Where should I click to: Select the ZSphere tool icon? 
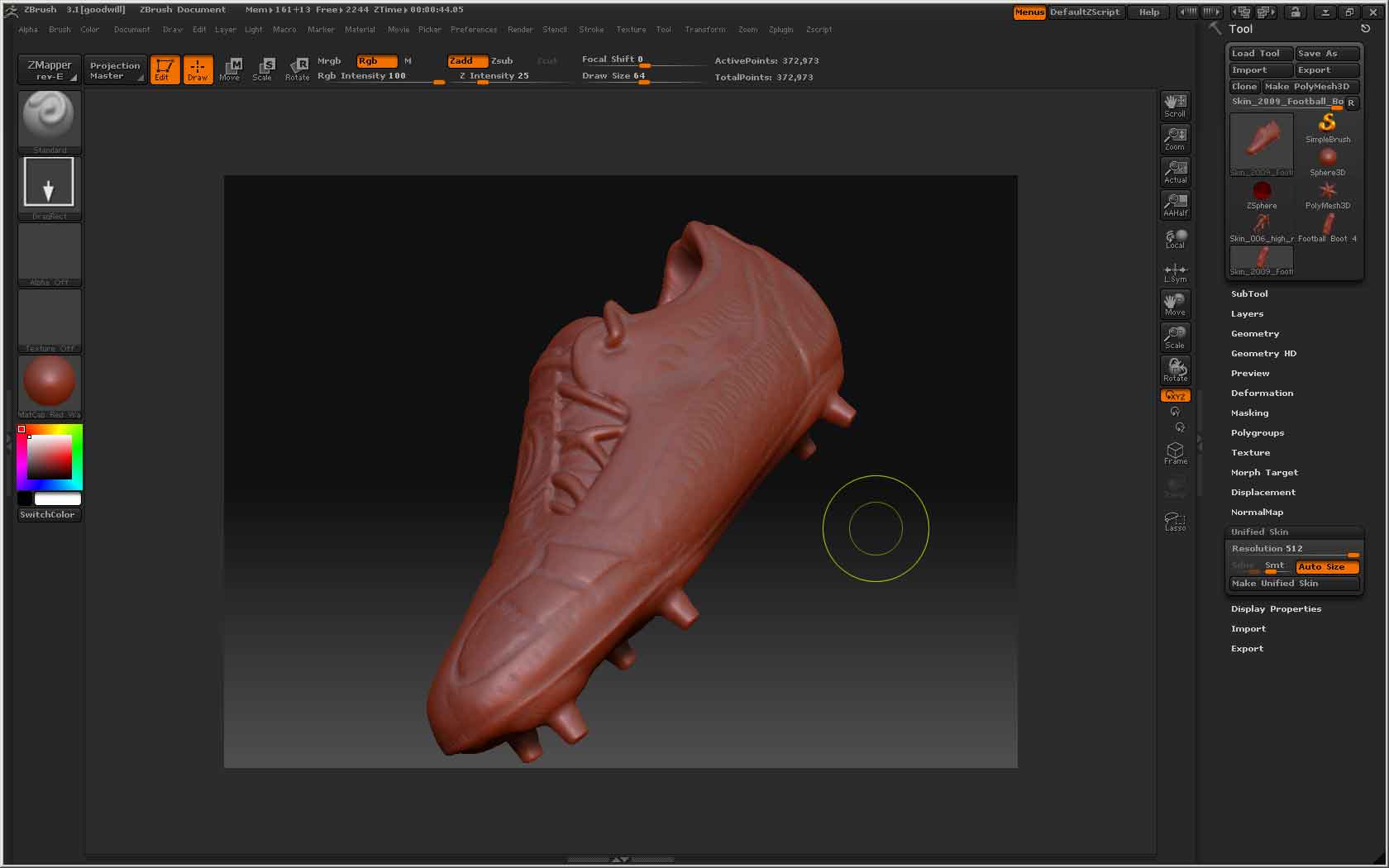pos(1262,194)
